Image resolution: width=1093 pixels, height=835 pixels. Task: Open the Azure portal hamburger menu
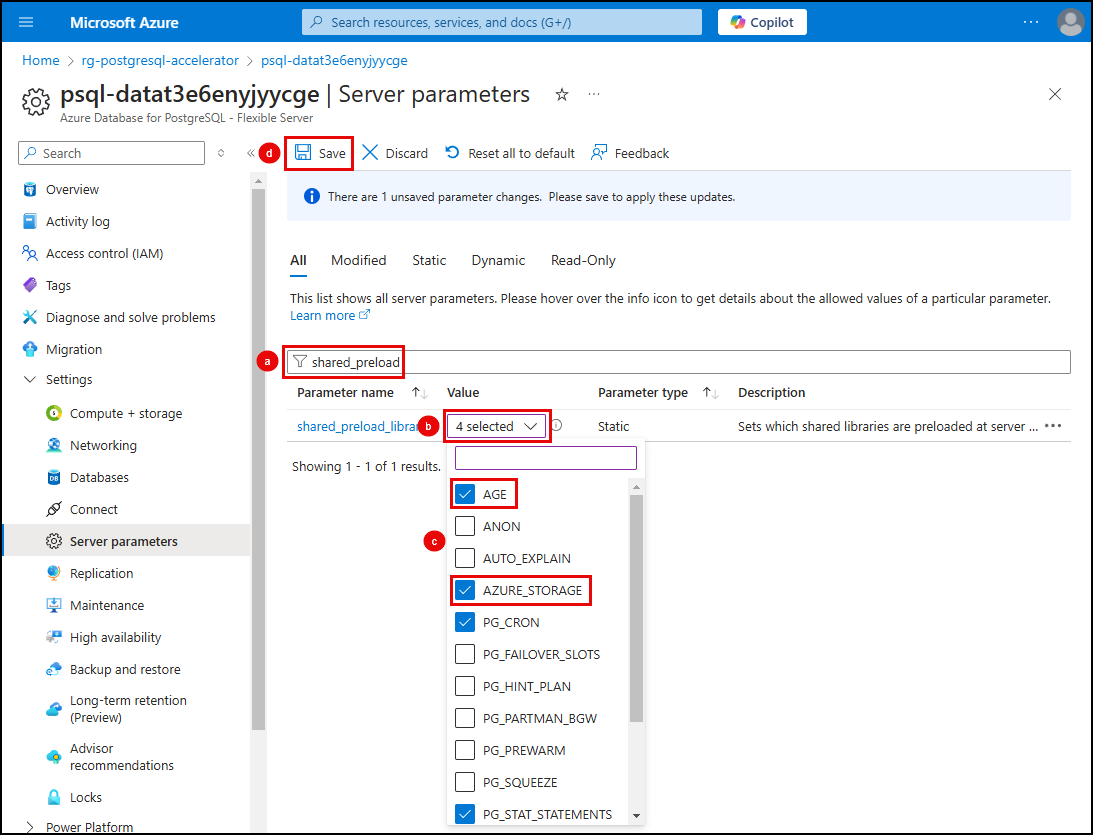click(26, 22)
